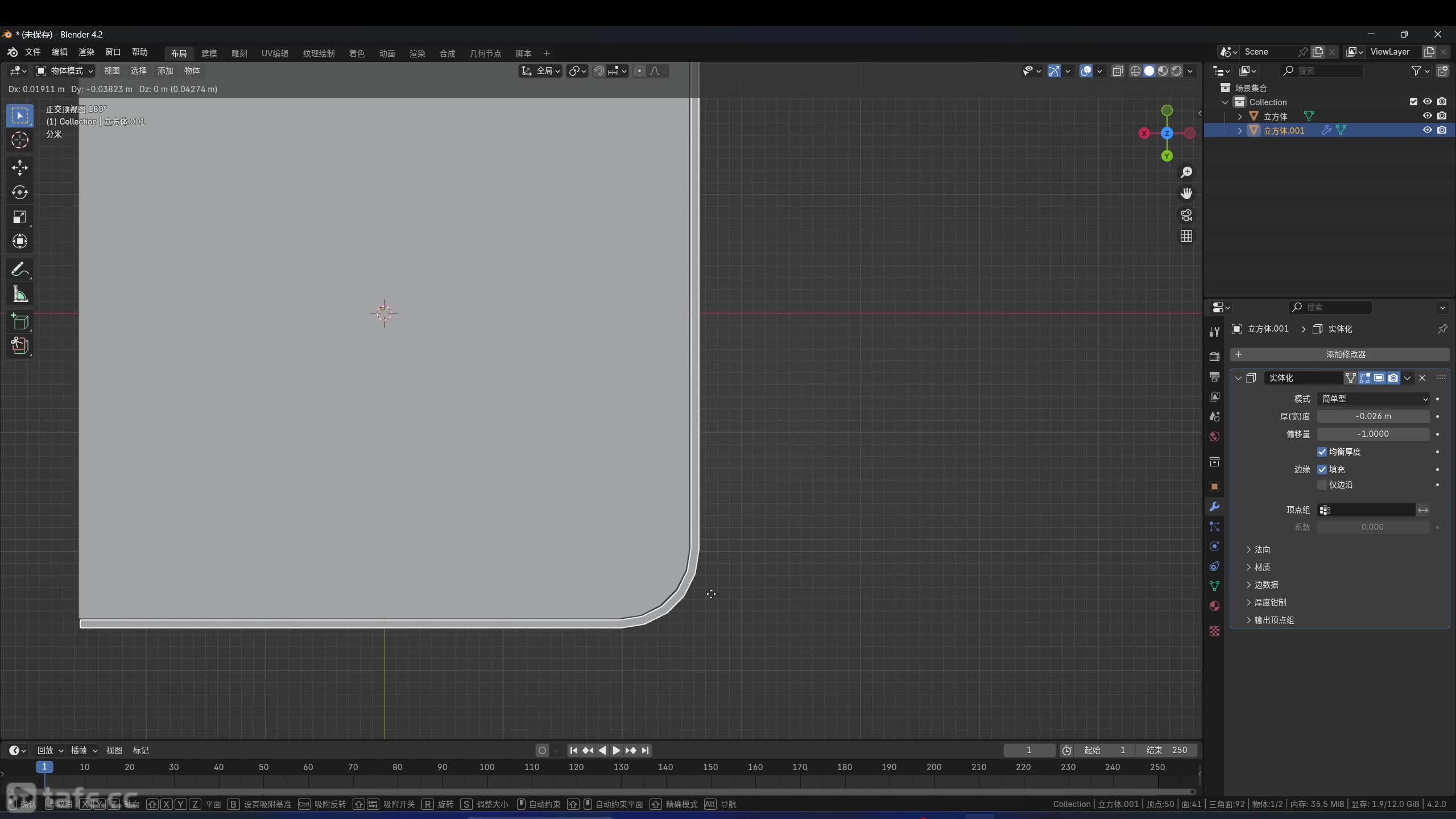Viewport: 1456px width, 819px height.
Task: Select the Transform tool
Action: point(20,242)
